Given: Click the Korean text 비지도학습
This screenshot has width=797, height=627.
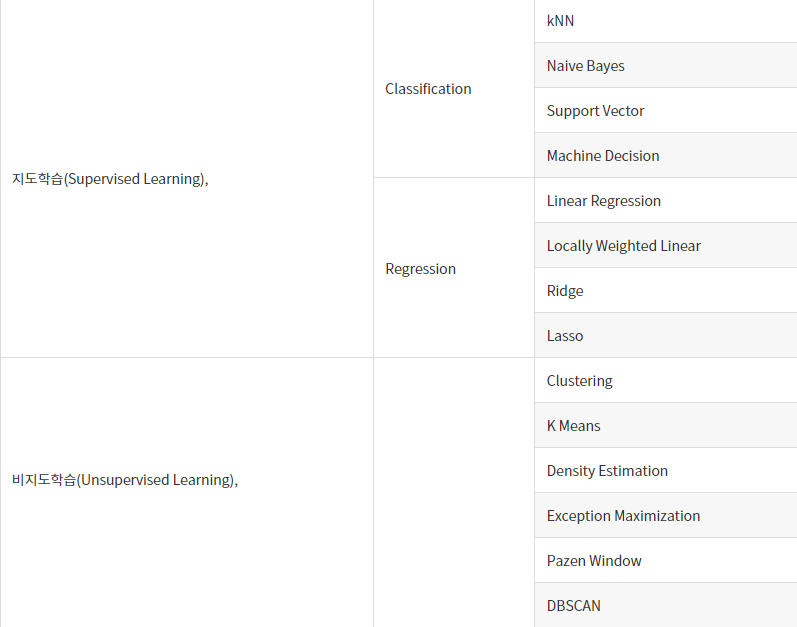Looking at the screenshot, I should tap(44, 480).
